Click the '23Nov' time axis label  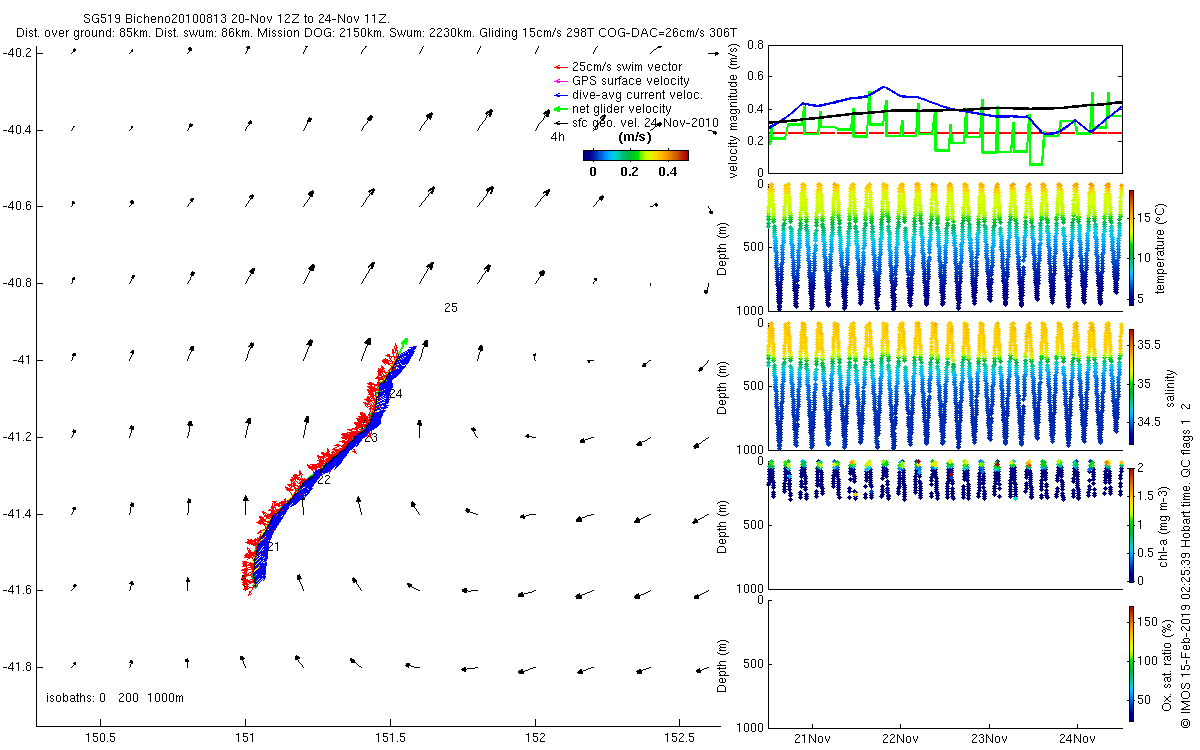[989, 738]
